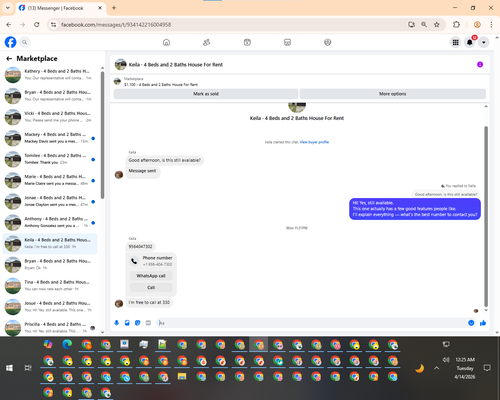
Task: Open the Marketplace storefront icon in navigation
Action: [287, 42]
